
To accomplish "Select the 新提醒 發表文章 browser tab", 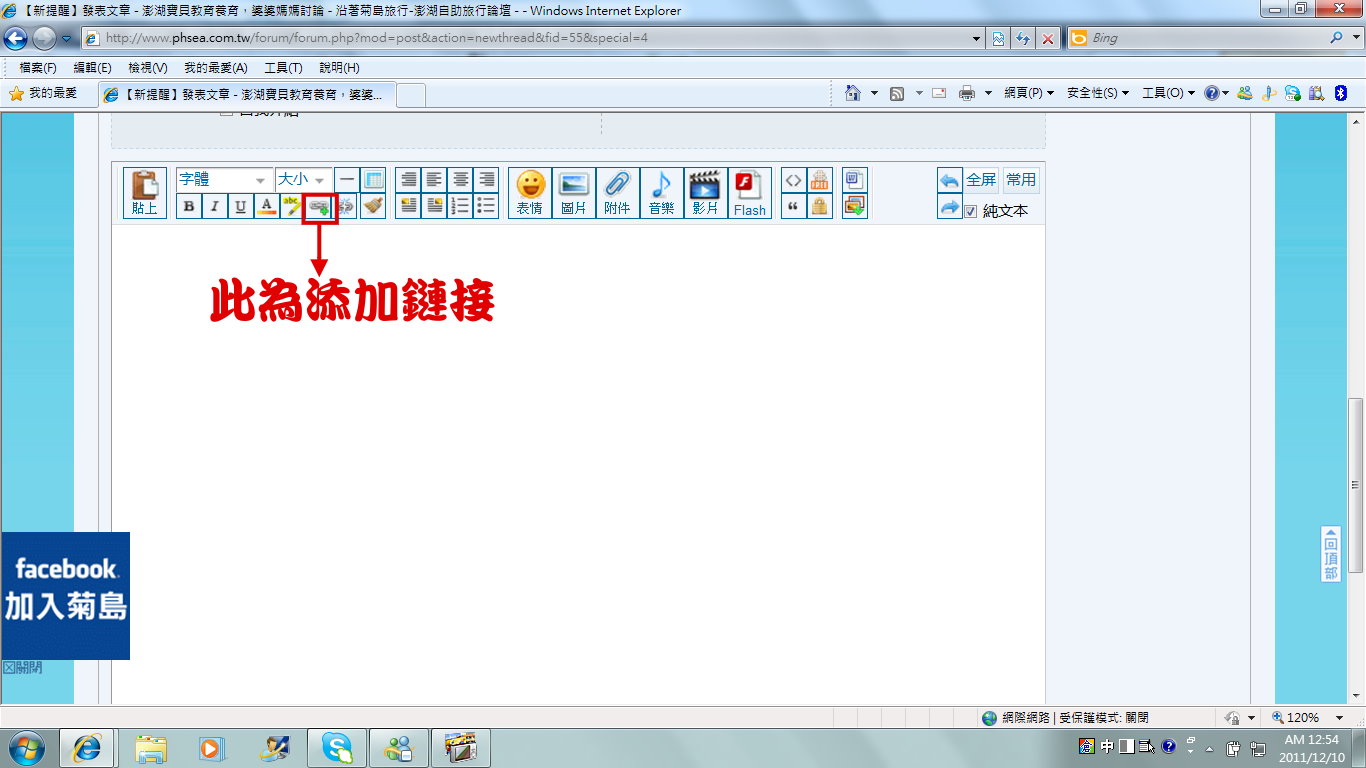I will click(248, 95).
